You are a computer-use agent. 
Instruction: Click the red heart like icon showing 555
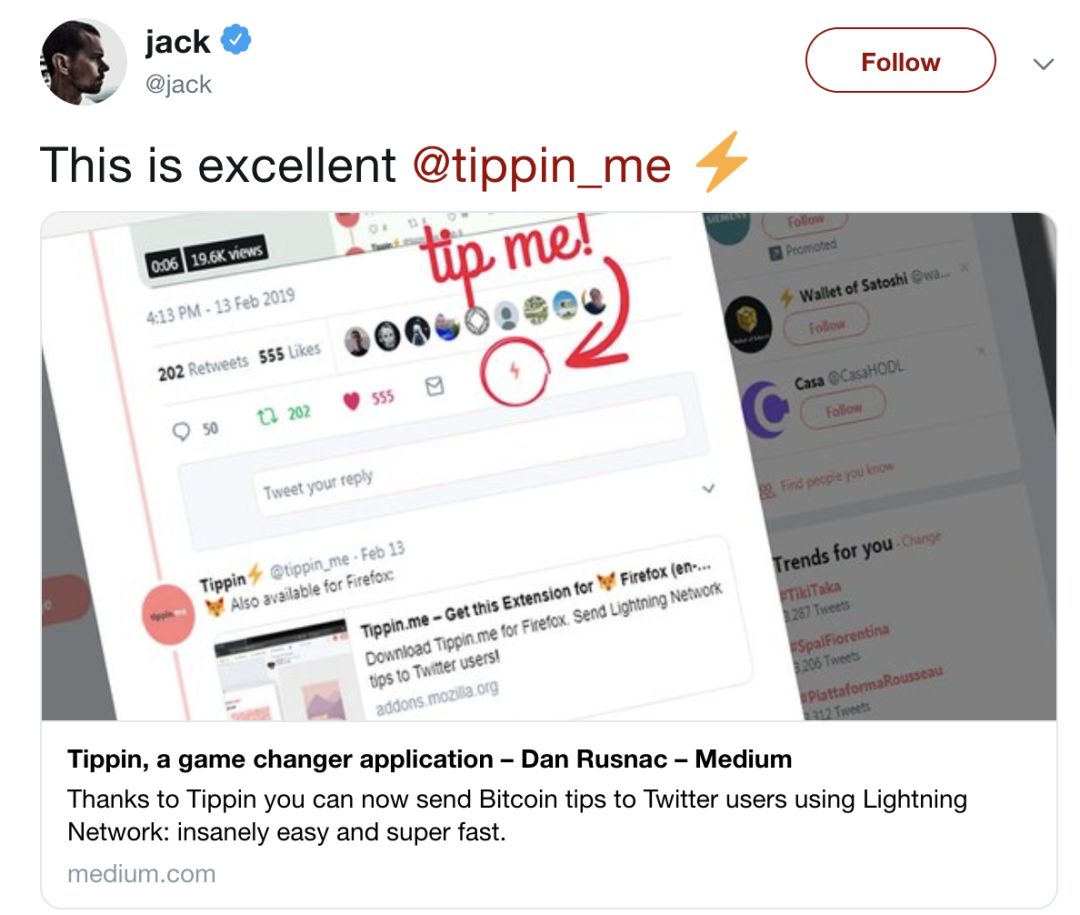(351, 400)
